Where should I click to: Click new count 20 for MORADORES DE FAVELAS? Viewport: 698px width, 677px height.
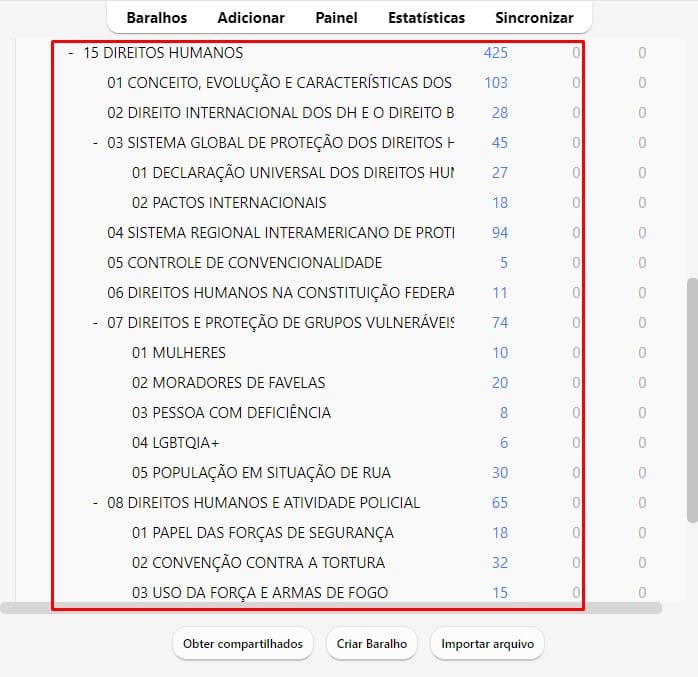(499, 383)
